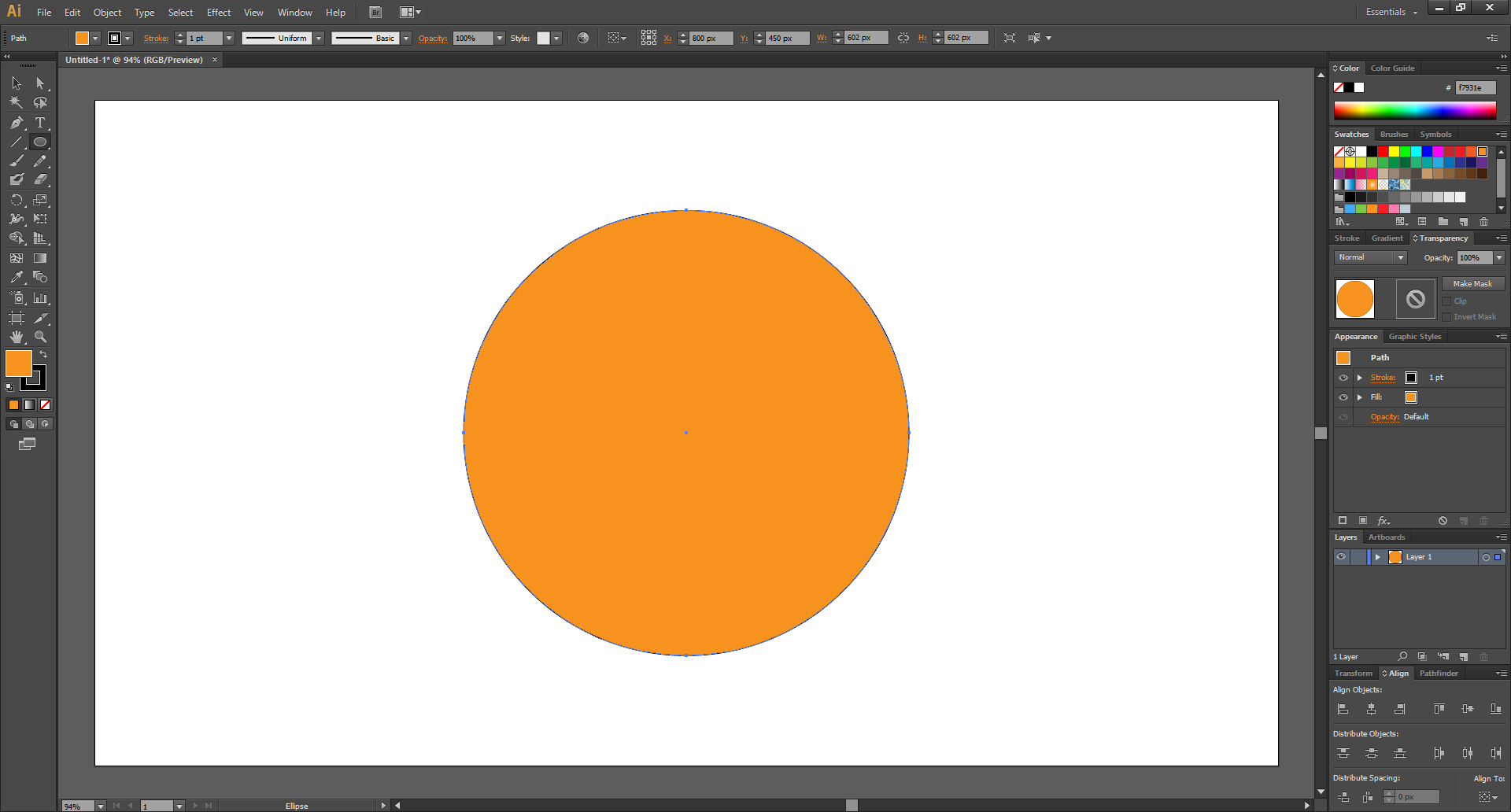Select the Type tool

40,123
